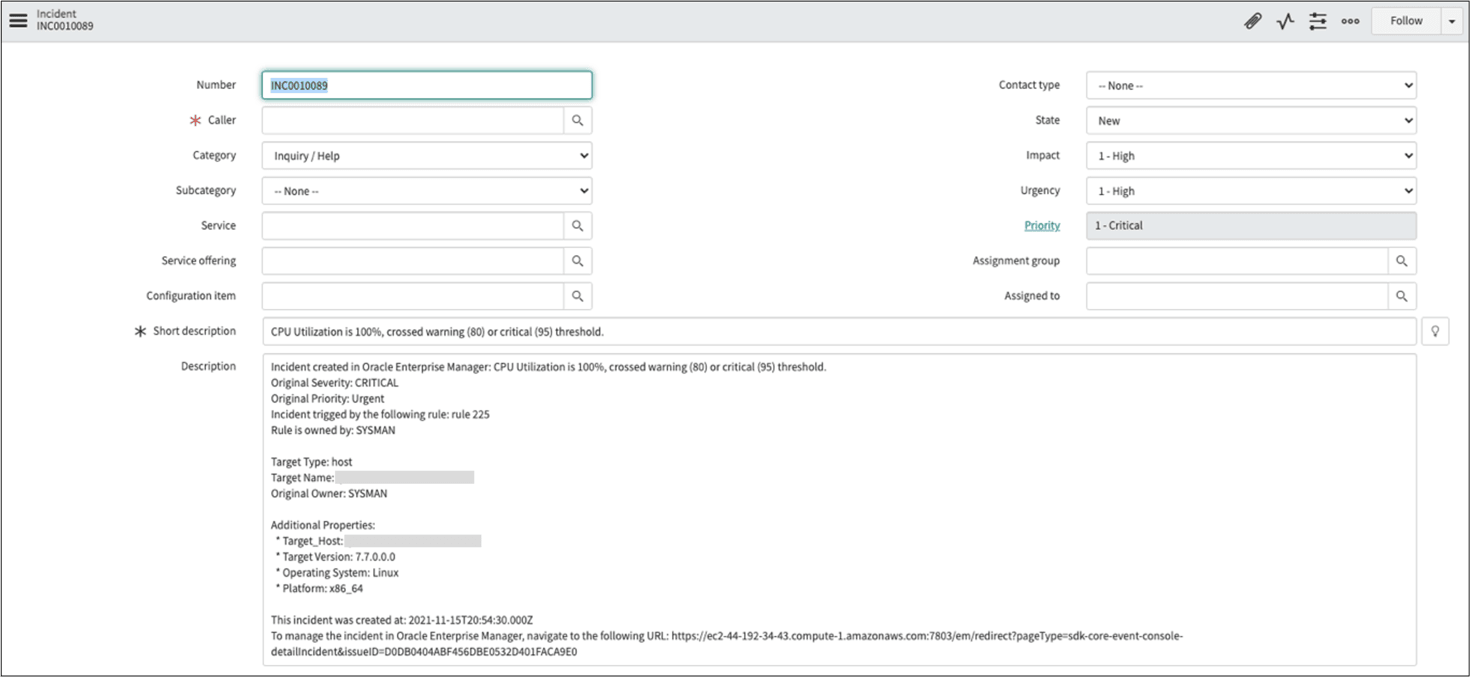Search for a Service using its lookup icon
Image resolution: width=1471 pixels, height=679 pixels.
coord(578,225)
